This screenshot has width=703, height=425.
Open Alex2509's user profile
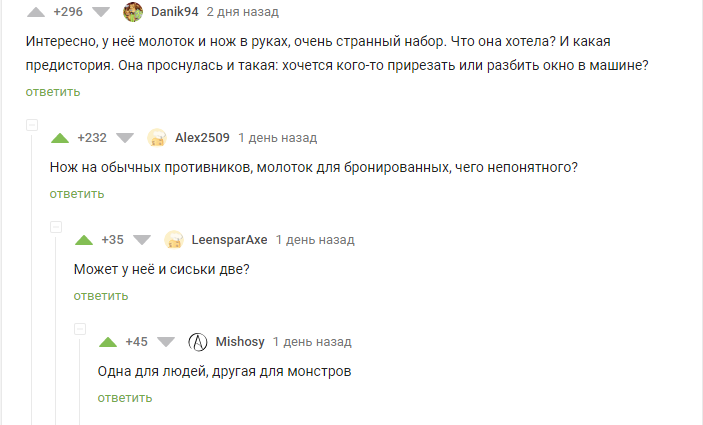coord(202,138)
